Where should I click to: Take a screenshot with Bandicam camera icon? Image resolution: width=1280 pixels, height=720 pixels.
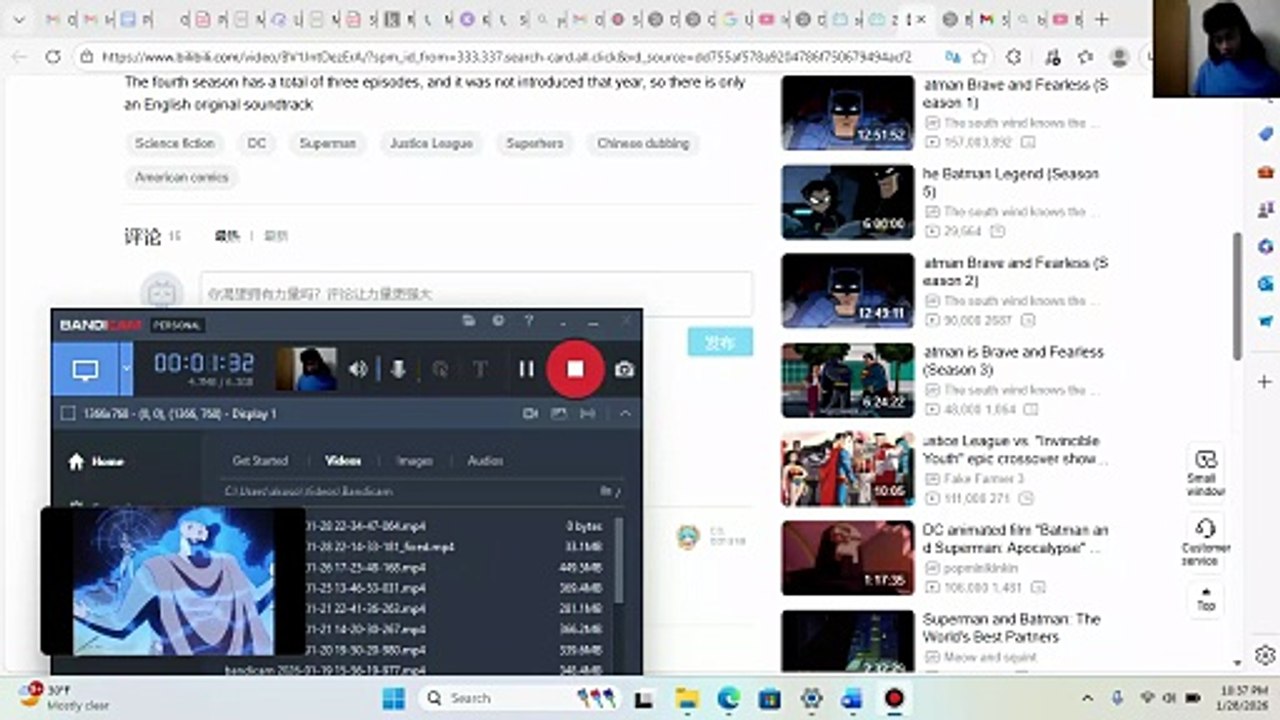pyautogui.click(x=624, y=369)
